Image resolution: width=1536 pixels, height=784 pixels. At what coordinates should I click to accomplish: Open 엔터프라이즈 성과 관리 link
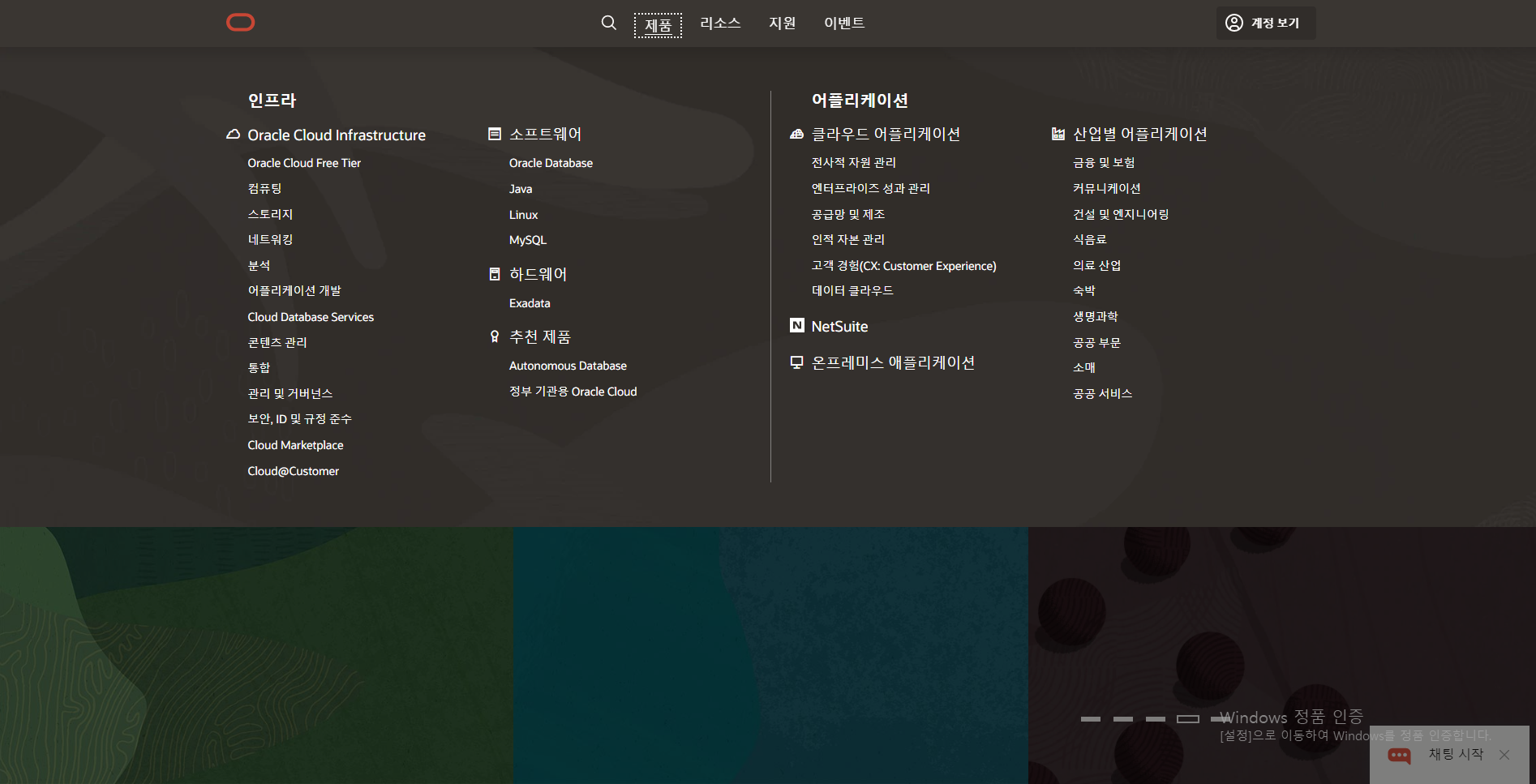[871, 188]
